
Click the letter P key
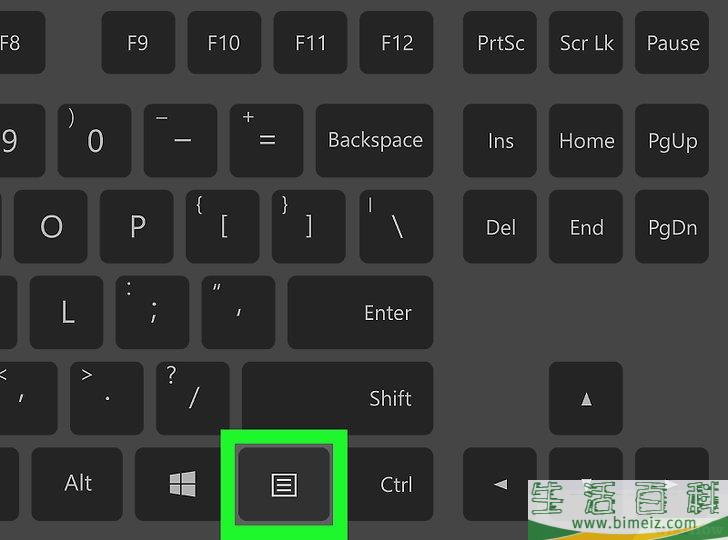(136, 227)
